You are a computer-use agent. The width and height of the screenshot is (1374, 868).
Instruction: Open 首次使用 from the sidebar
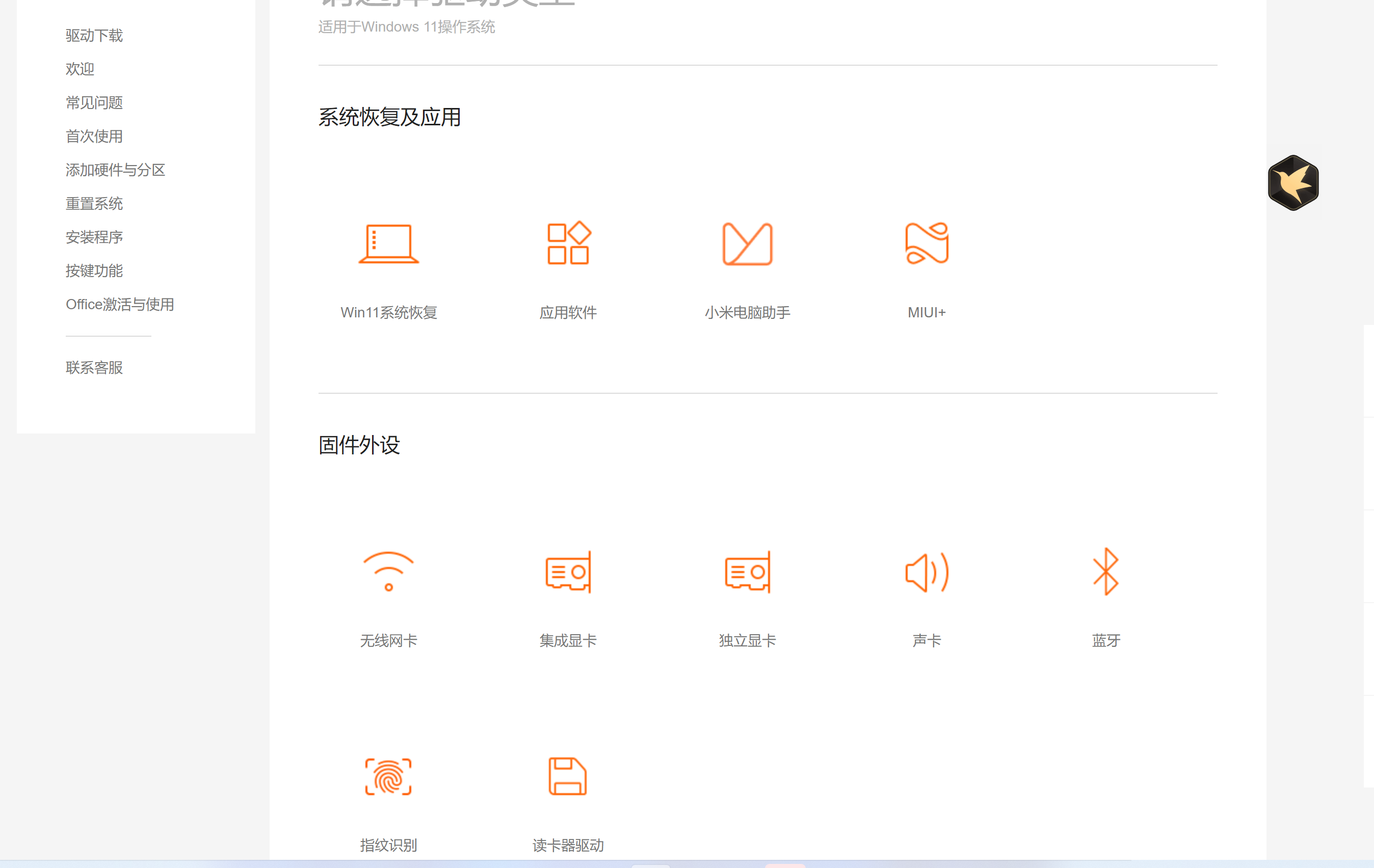94,137
